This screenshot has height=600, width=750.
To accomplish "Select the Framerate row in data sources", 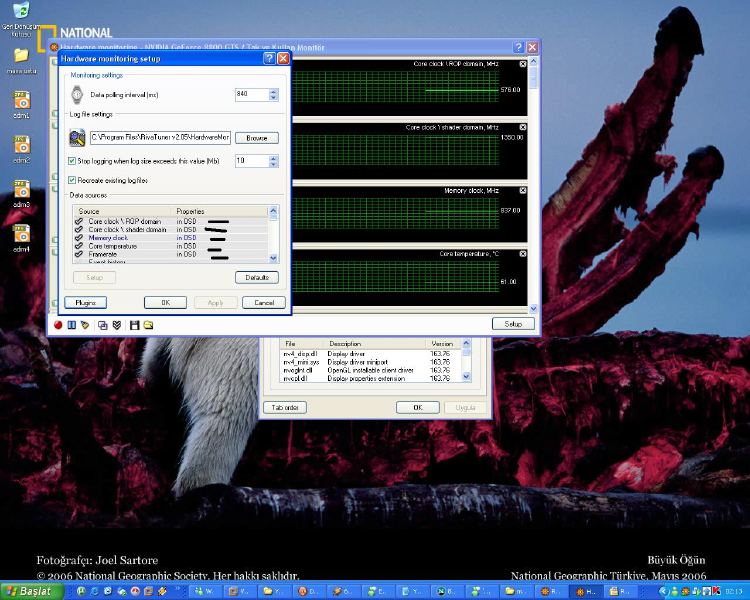I will [x=171, y=254].
